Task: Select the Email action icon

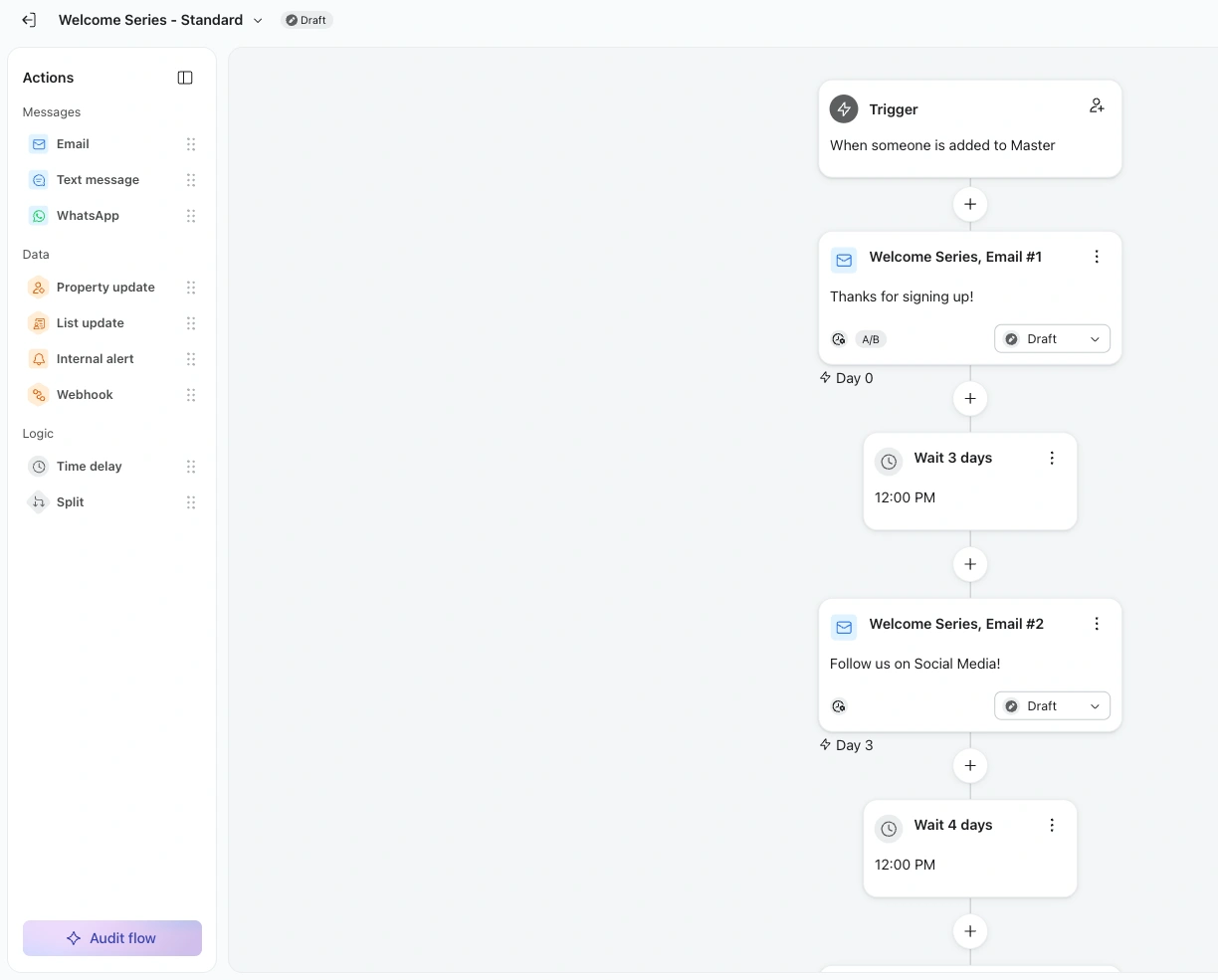Action: tap(39, 144)
